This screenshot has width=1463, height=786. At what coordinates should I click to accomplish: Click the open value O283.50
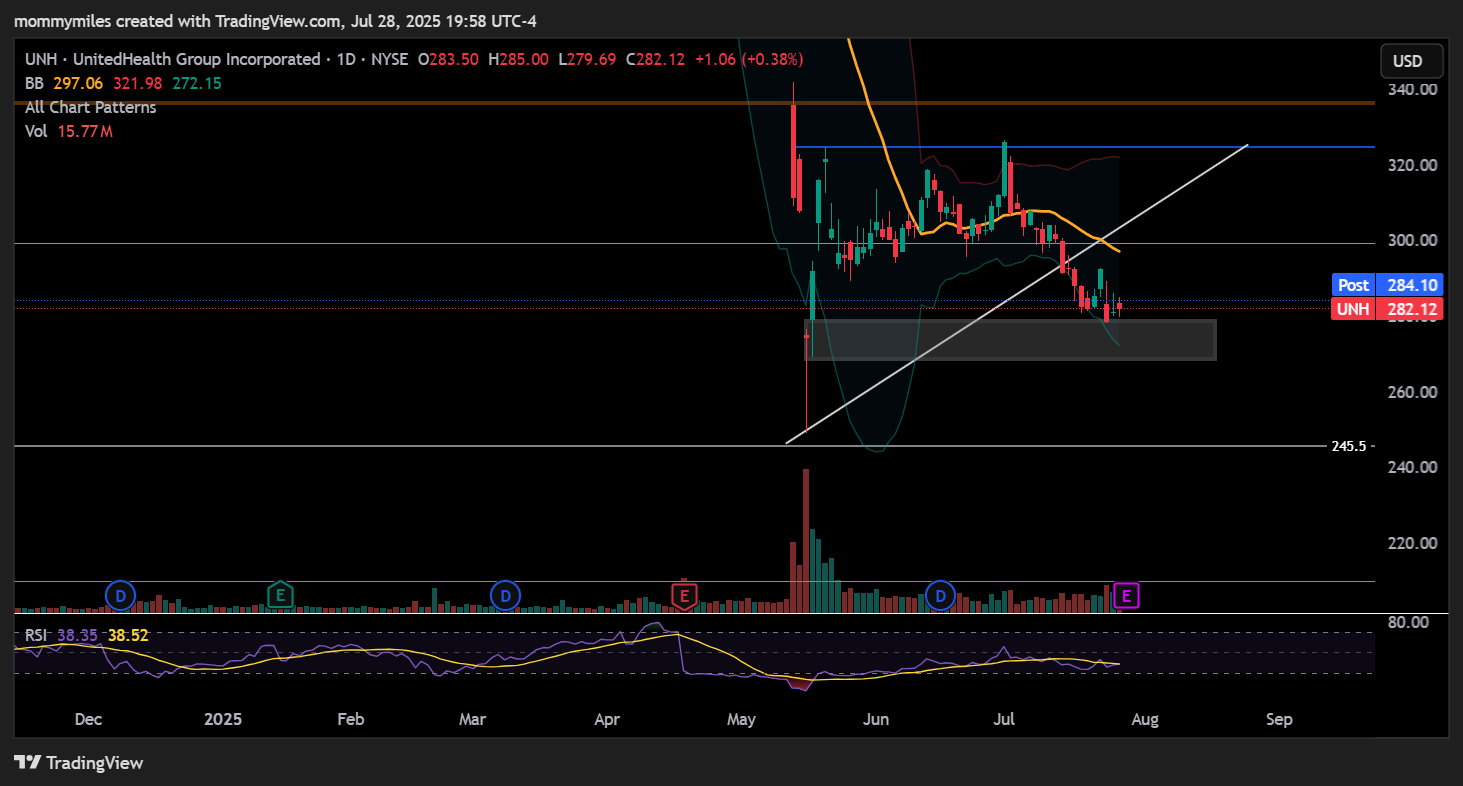[x=448, y=59]
